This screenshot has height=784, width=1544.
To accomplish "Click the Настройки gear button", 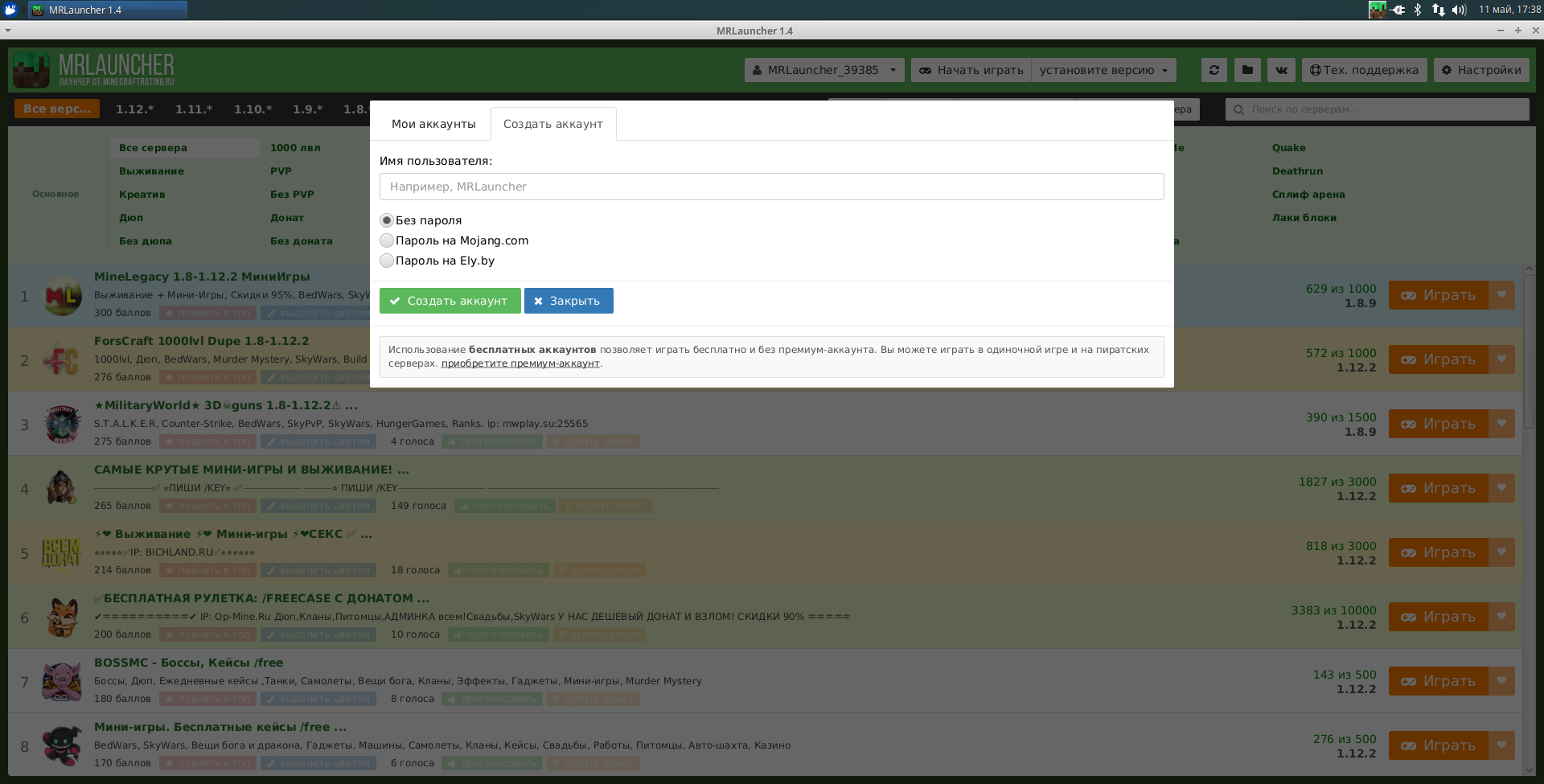I will pos(1481,70).
